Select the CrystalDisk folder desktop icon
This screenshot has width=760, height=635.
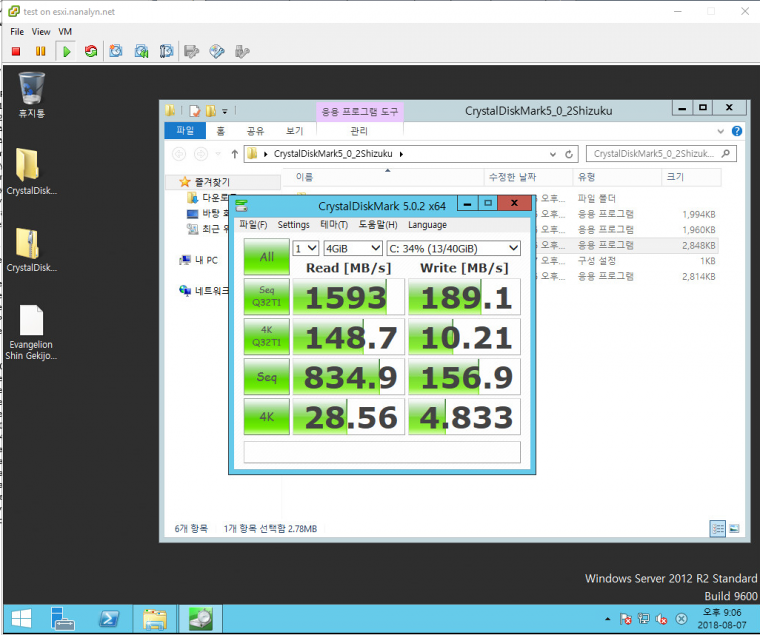(x=32, y=171)
